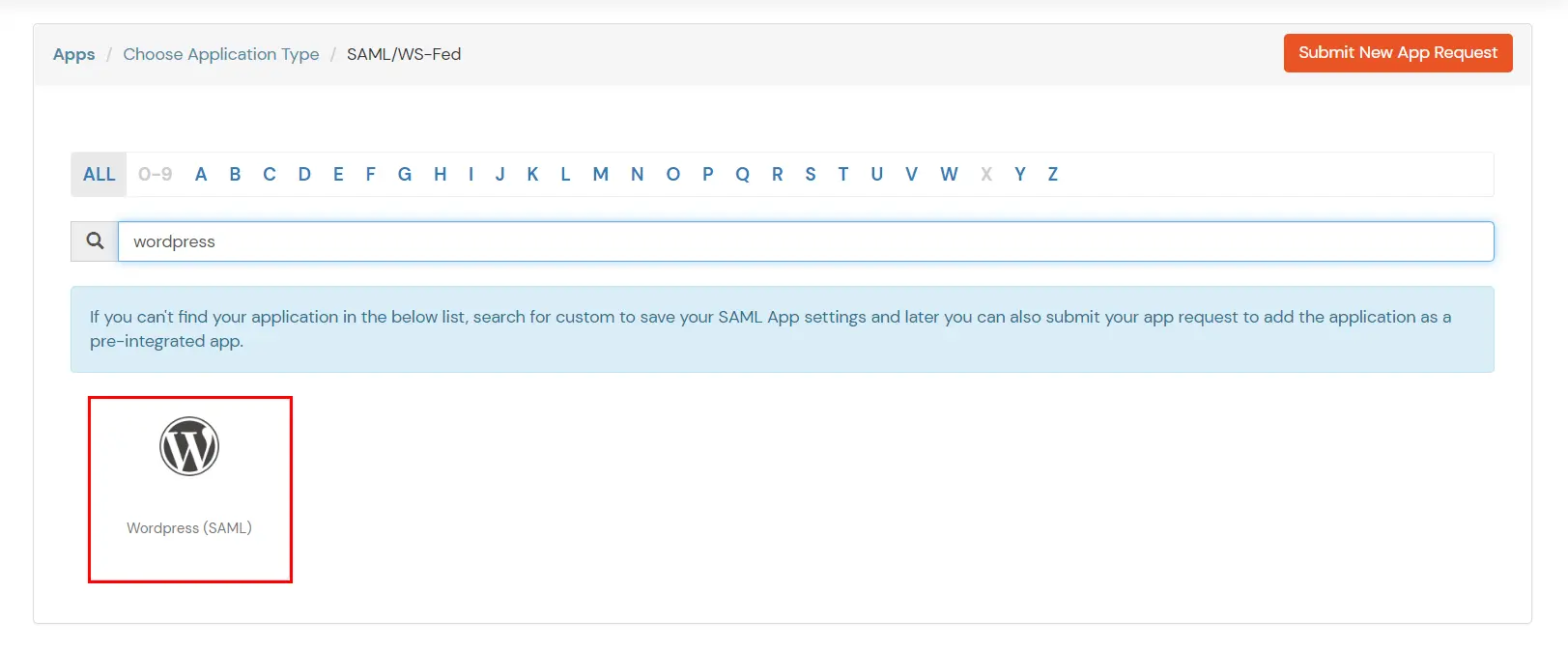Filter apps by letter K
The height and width of the screenshot is (650, 1568).
coord(532,175)
